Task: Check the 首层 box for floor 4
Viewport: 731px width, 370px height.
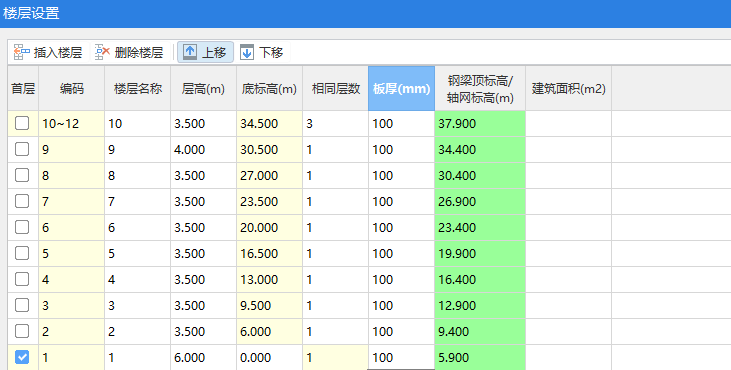Action: (x=22, y=280)
